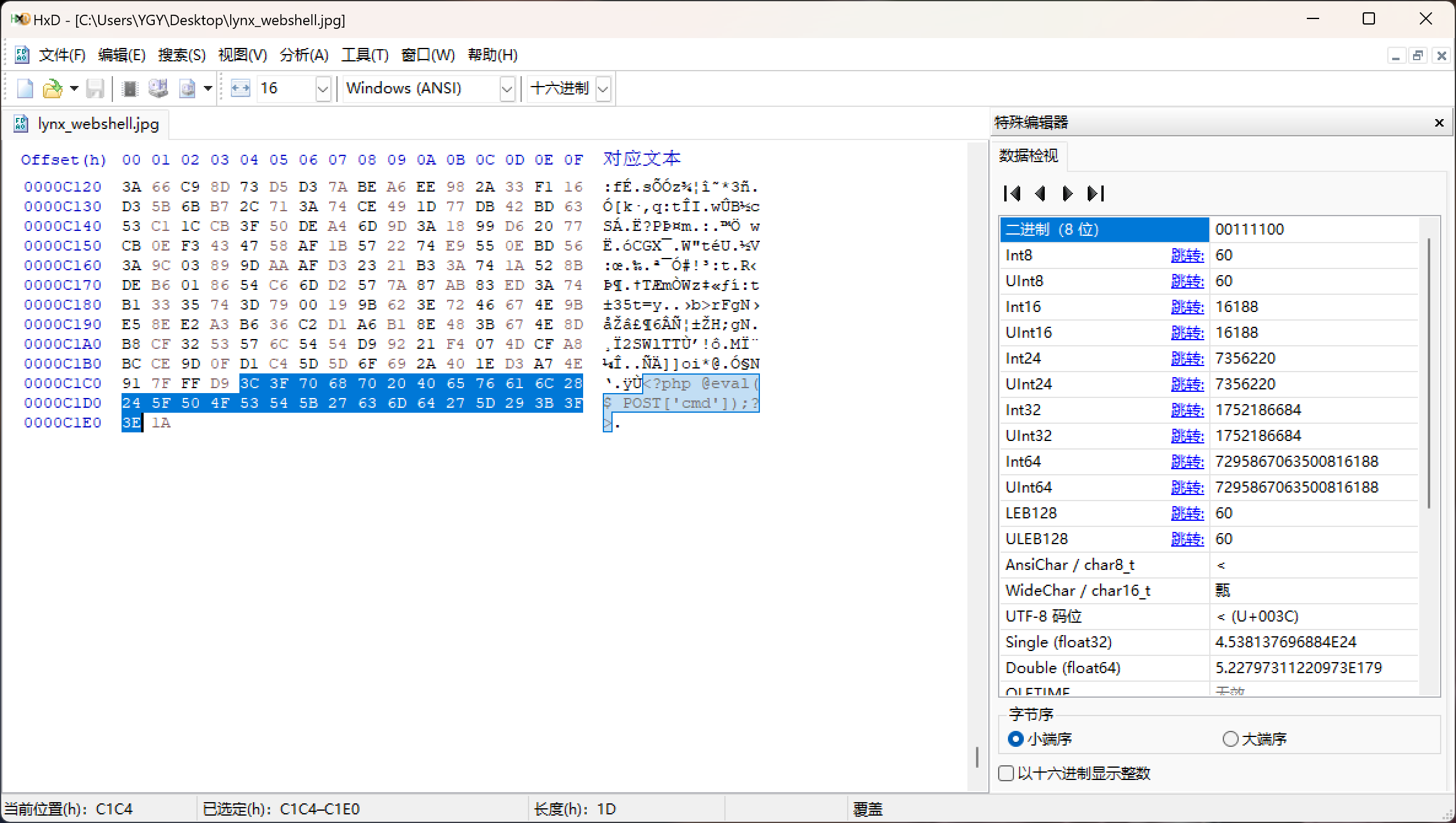1456x823 pixels.
Task: Jump to first byte in data inspector
Action: [x=1012, y=194]
